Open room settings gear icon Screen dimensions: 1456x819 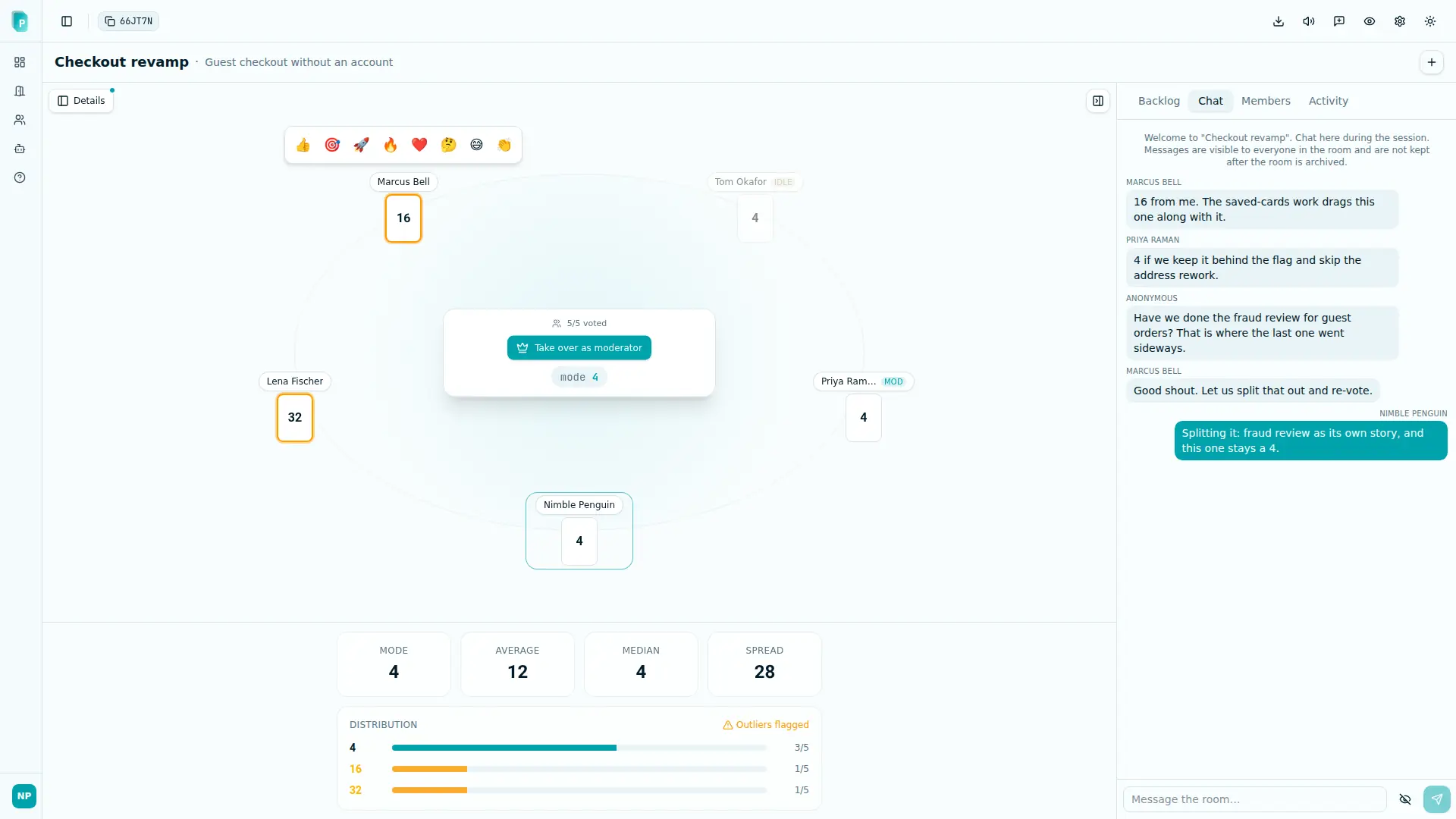tap(1400, 21)
